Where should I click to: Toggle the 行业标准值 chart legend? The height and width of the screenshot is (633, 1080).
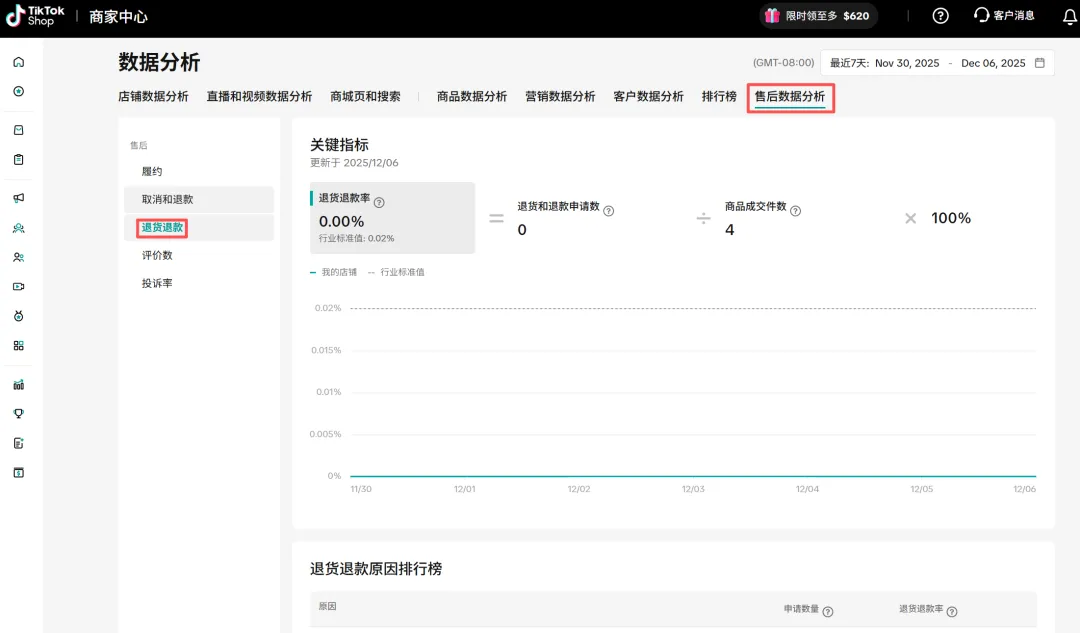tap(396, 272)
